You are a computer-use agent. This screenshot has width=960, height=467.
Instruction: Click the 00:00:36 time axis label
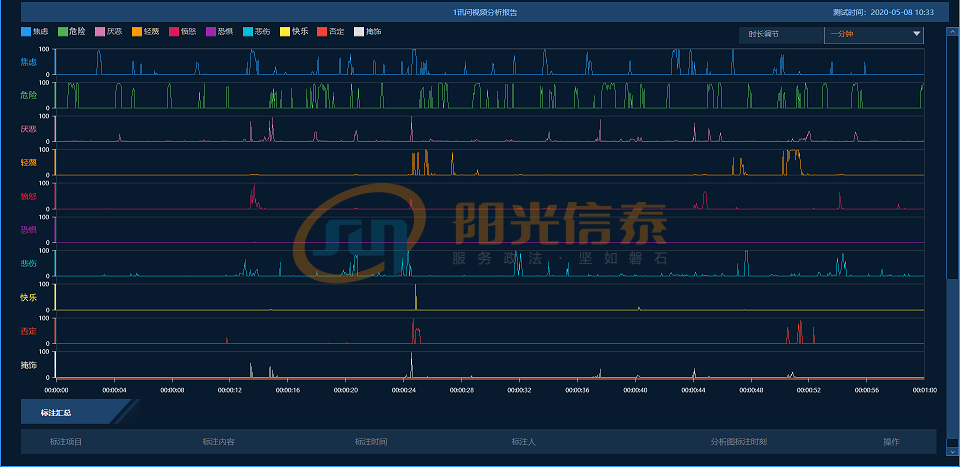point(577,389)
